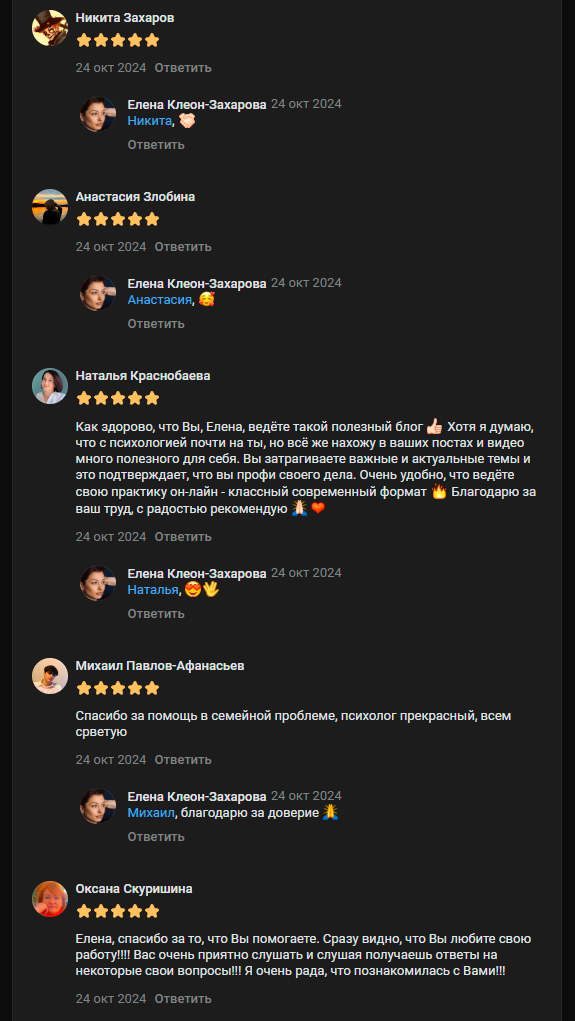The width and height of the screenshot is (575, 1021).
Task: Open the blue Никита mention link
Action: click(149, 120)
